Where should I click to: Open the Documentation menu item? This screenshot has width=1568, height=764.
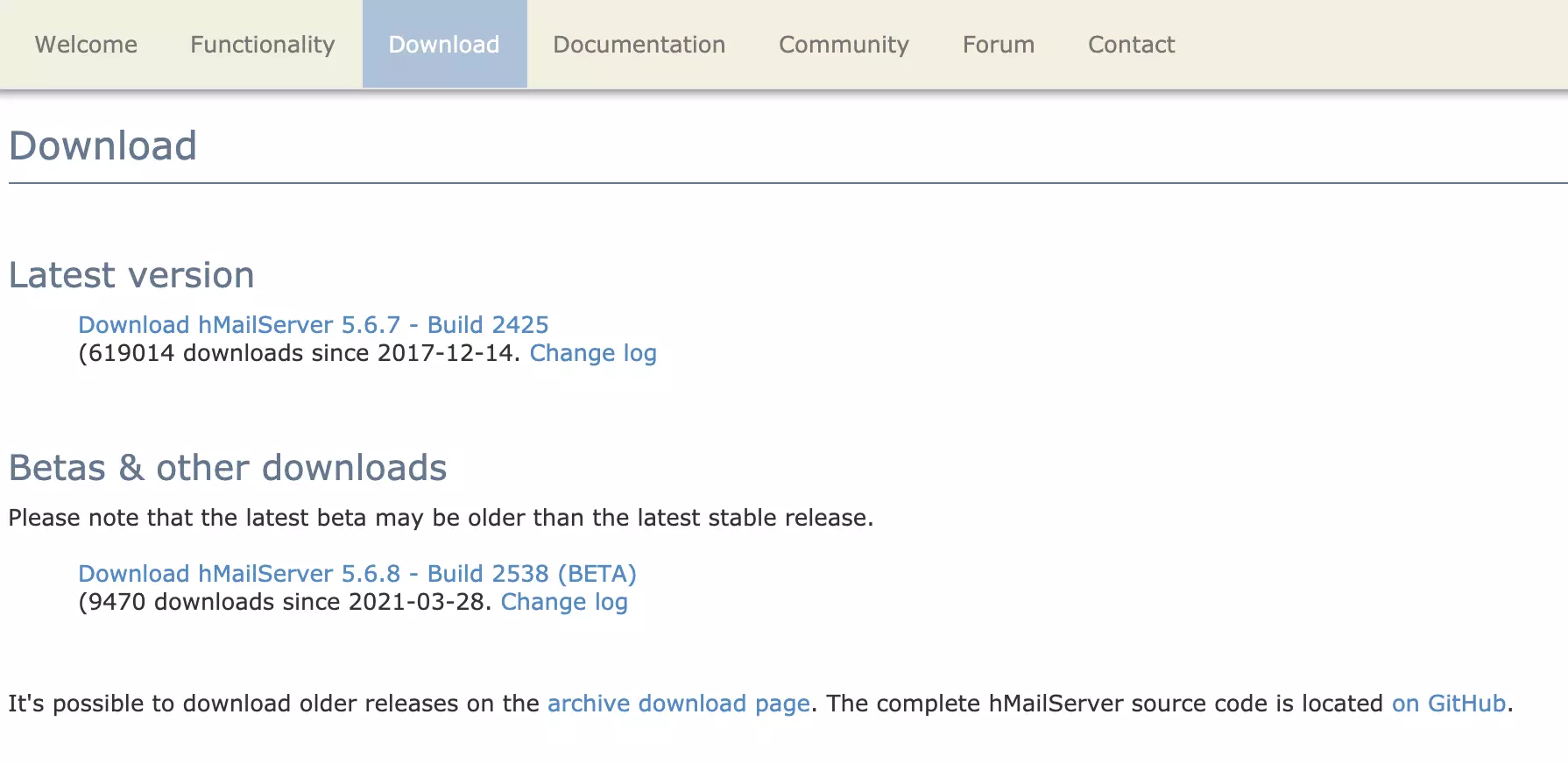(639, 45)
